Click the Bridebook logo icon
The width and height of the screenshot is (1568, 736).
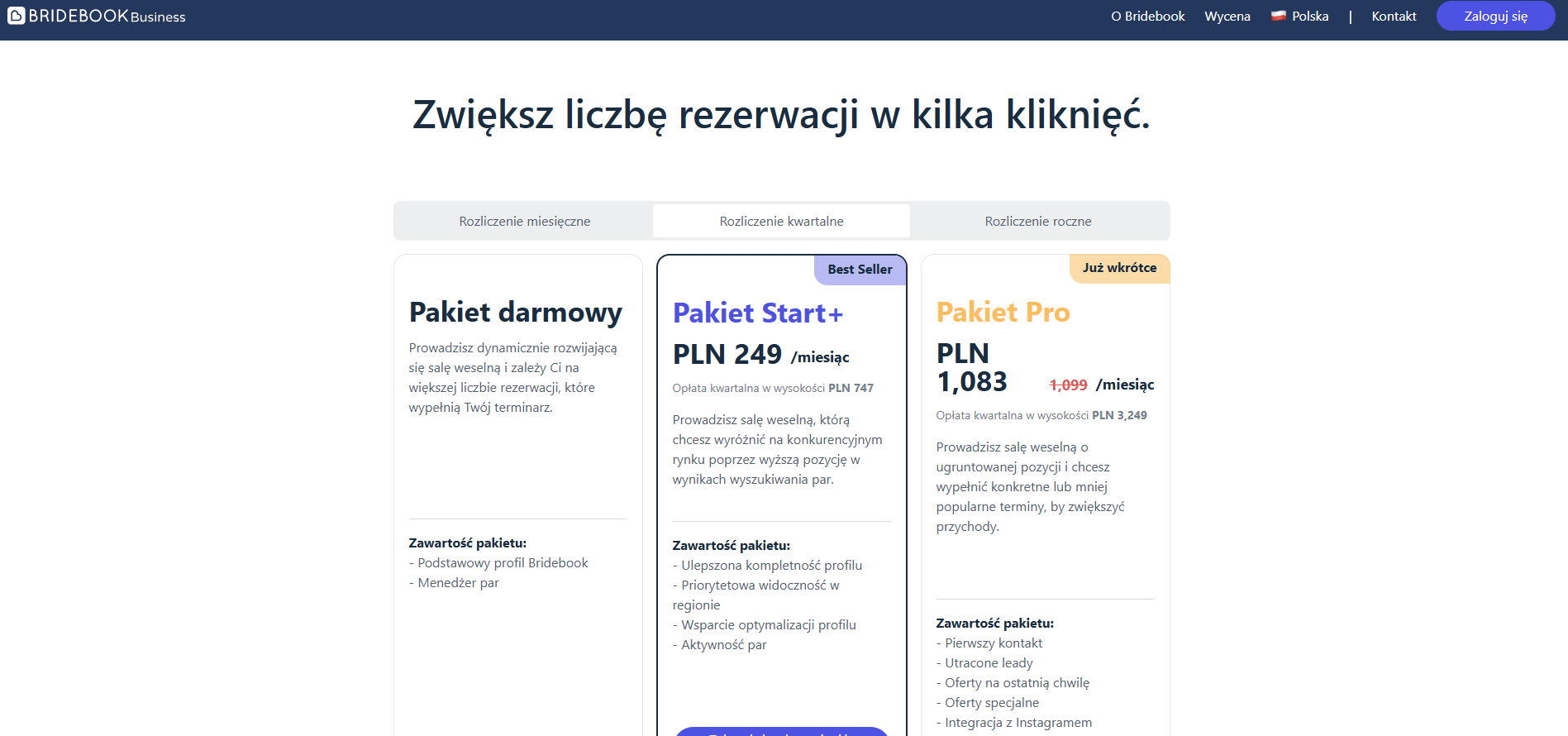[x=16, y=16]
